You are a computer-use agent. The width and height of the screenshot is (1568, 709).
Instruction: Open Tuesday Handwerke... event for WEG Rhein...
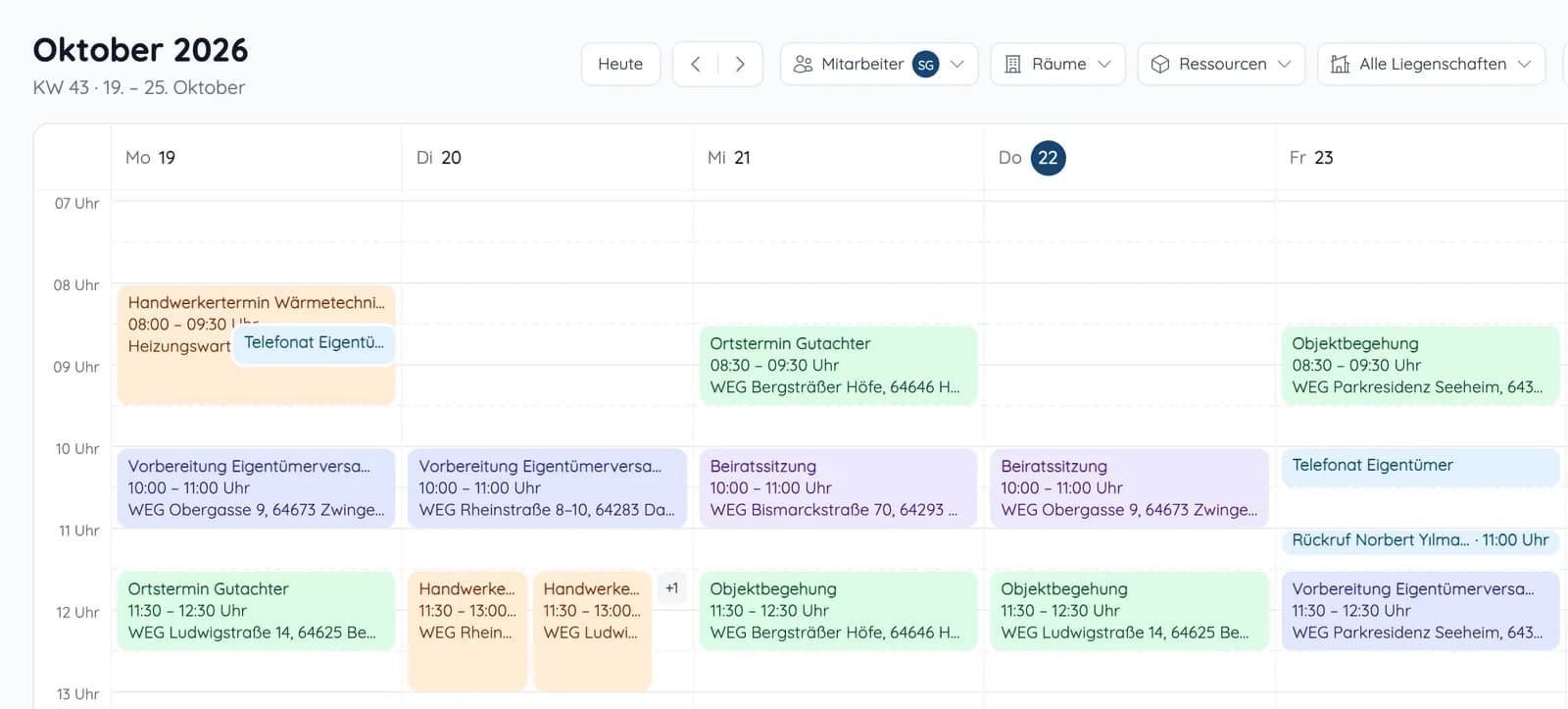click(x=467, y=631)
